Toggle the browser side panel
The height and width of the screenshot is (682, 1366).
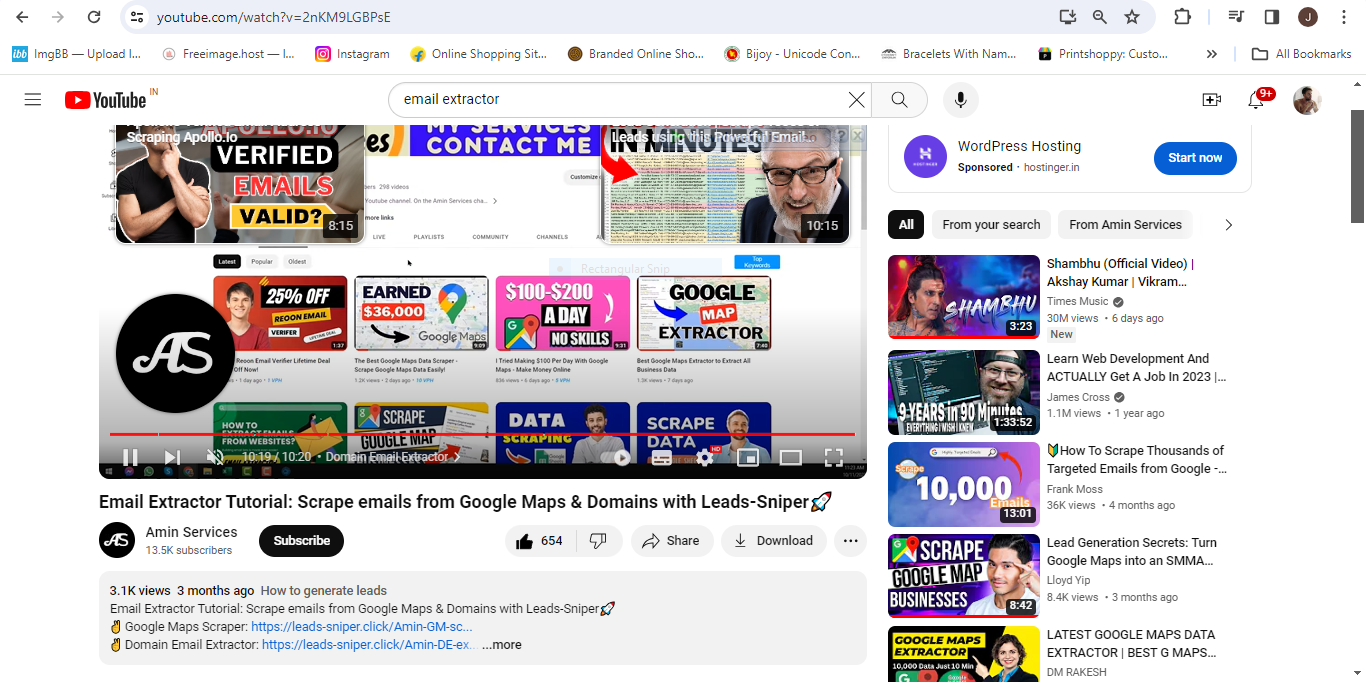(x=1272, y=17)
